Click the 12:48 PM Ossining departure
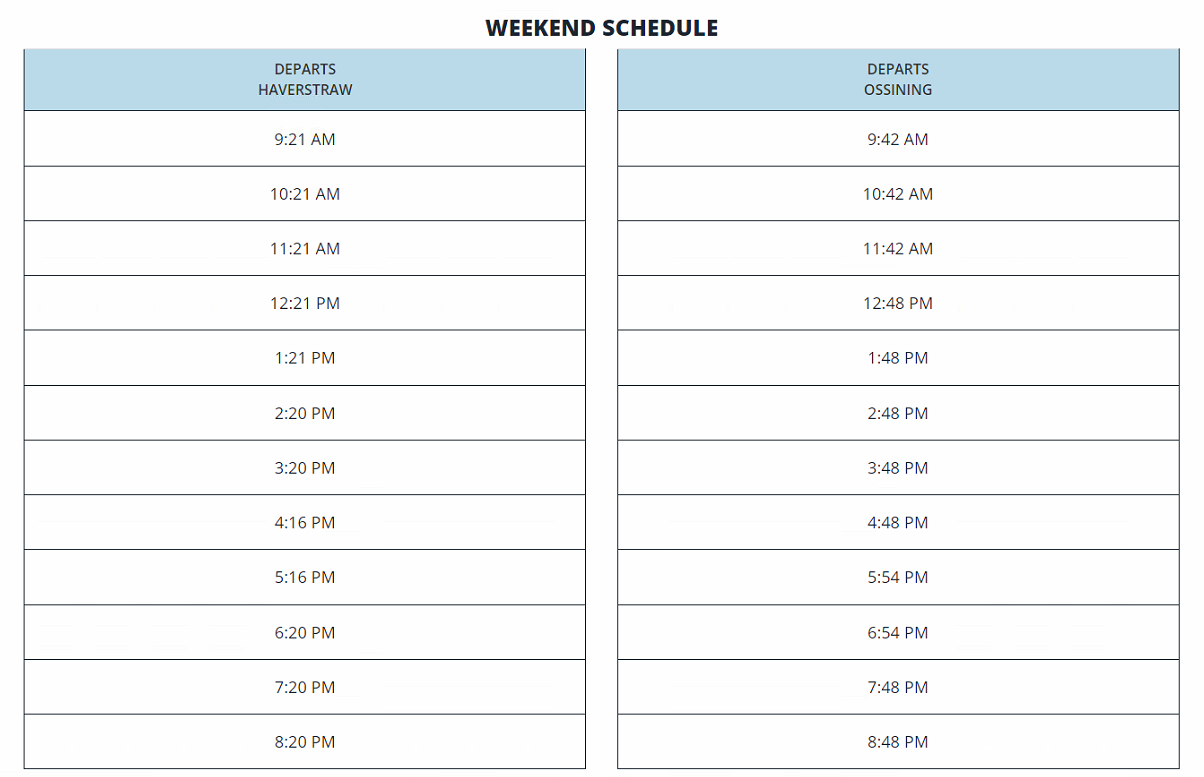Viewport: 1204px width, 777px height. click(898, 303)
